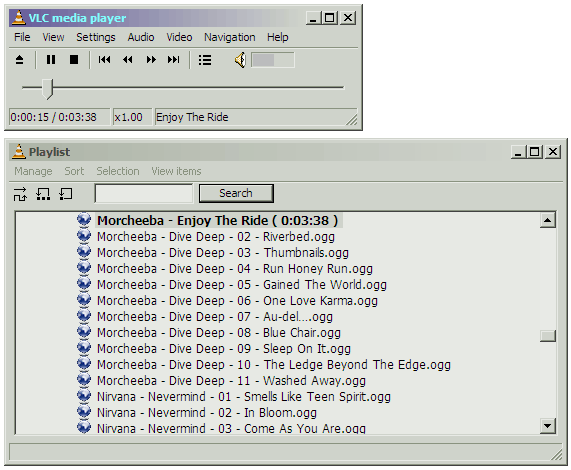Skip to next track

click(174, 59)
